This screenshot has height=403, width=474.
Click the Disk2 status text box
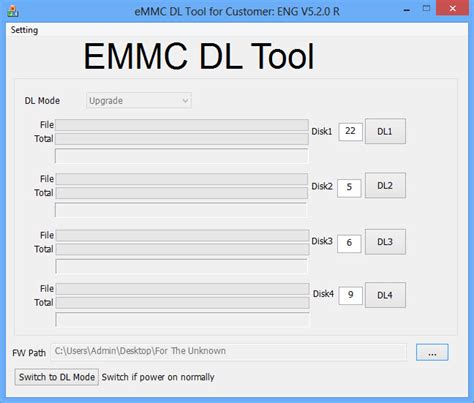(x=181, y=210)
